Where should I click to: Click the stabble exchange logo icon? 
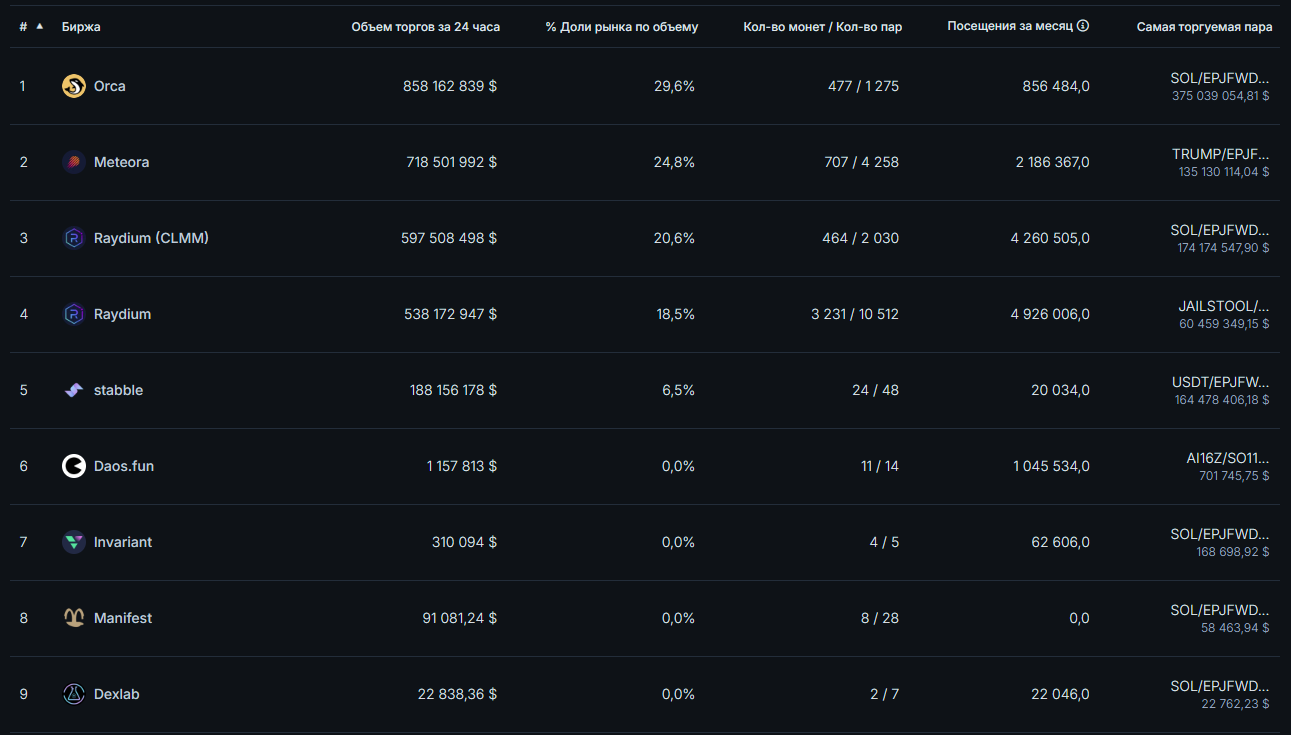coord(74,390)
